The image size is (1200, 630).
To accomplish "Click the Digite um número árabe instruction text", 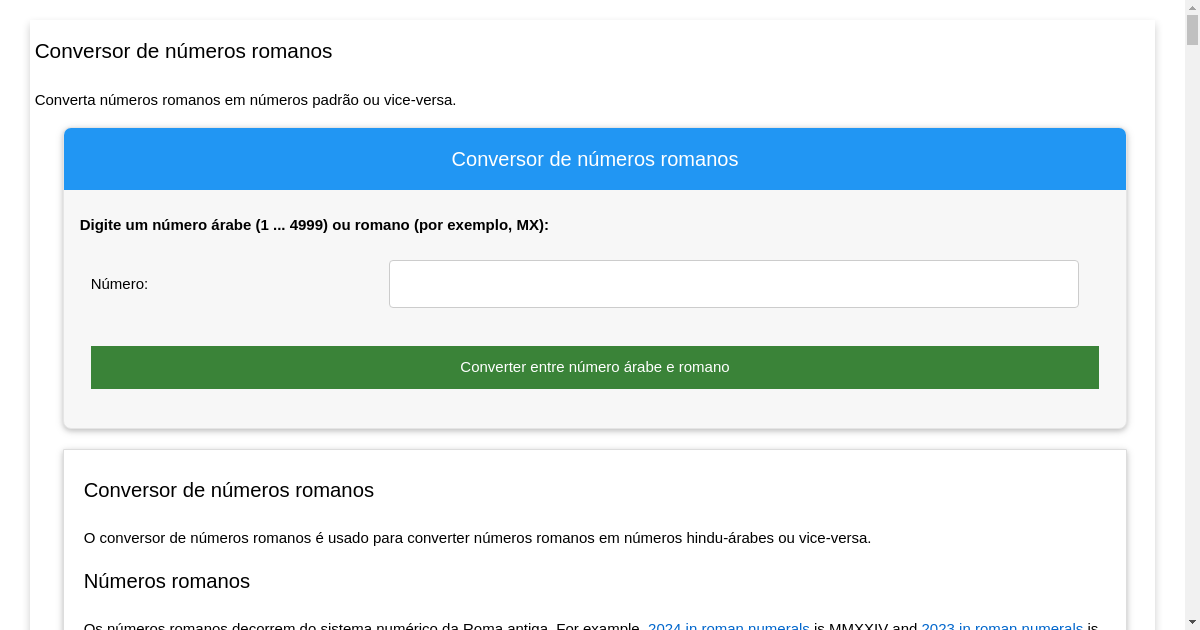I will (314, 225).
